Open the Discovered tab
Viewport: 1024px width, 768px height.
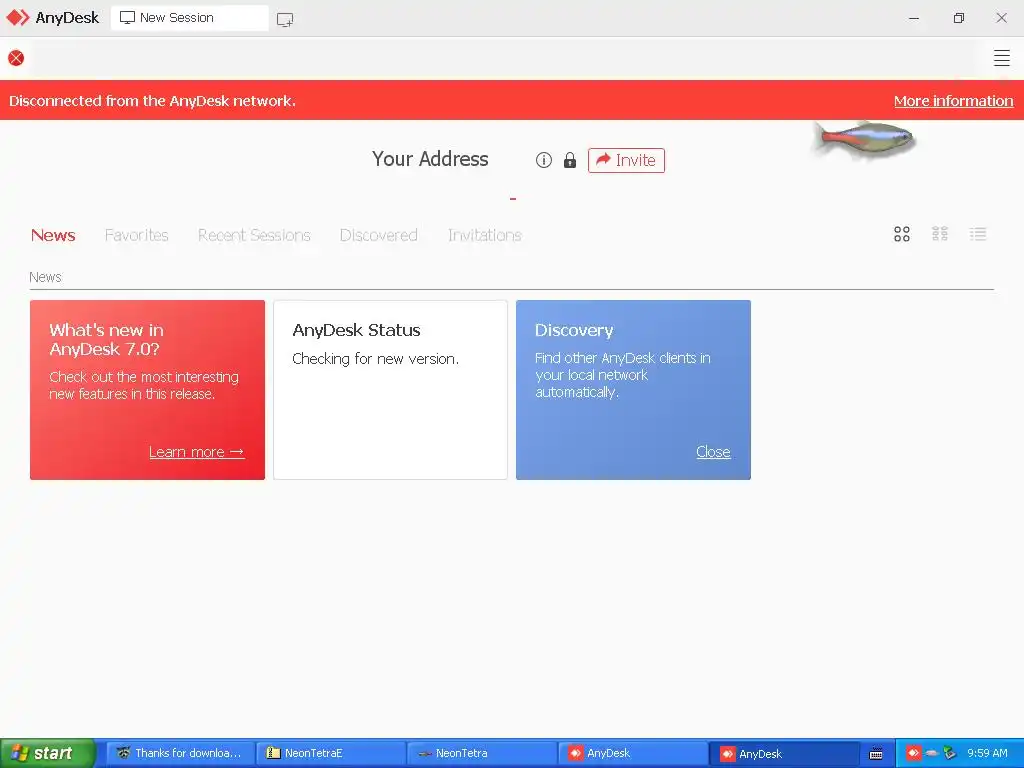(378, 235)
